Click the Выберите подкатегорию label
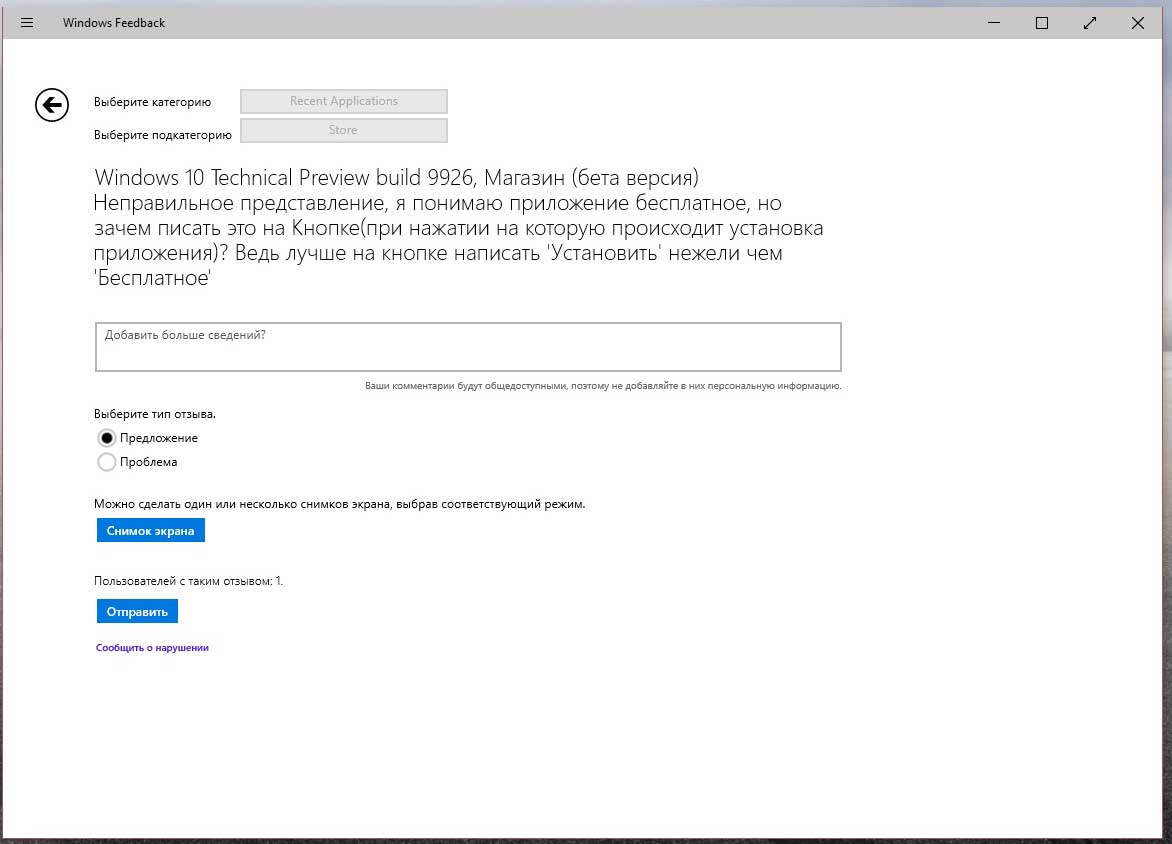The image size is (1172, 844). (x=162, y=135)
